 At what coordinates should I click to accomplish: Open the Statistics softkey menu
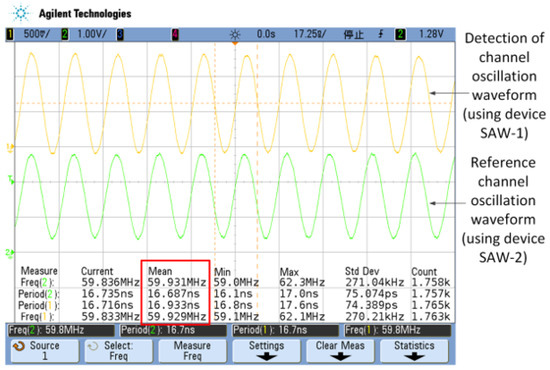pos(414,351)
